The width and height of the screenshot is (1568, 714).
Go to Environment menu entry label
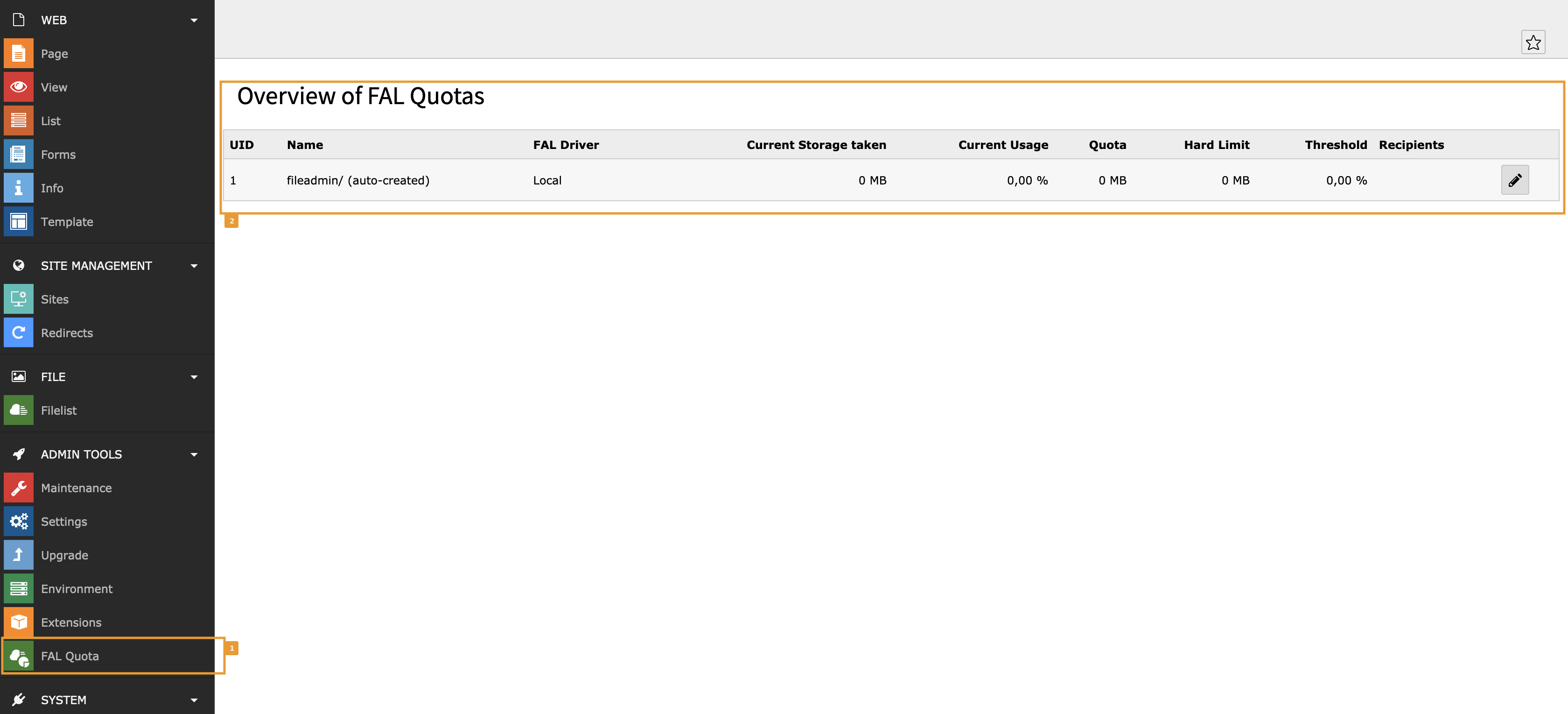point(77,588)
